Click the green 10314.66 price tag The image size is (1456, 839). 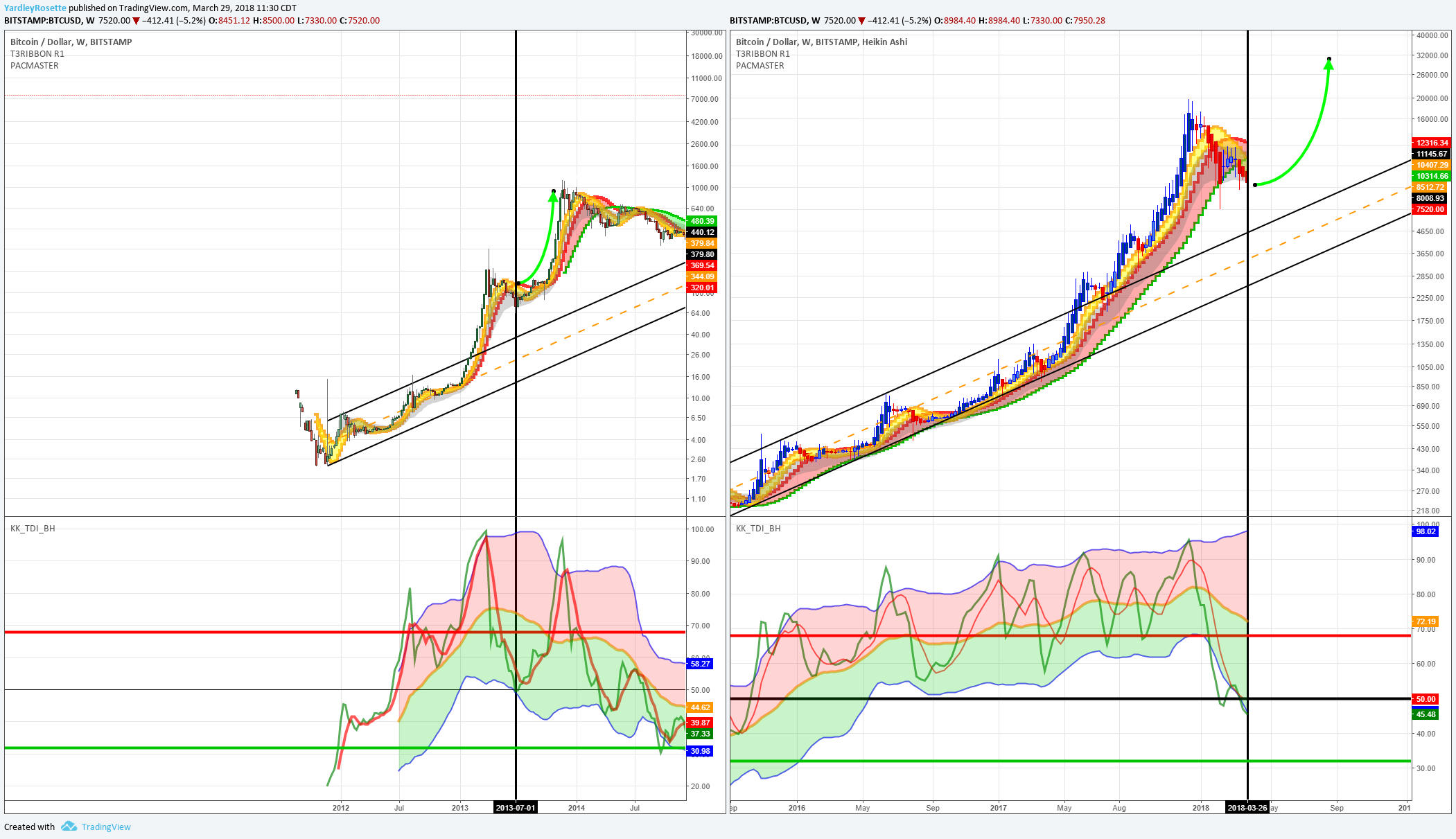1431,176
